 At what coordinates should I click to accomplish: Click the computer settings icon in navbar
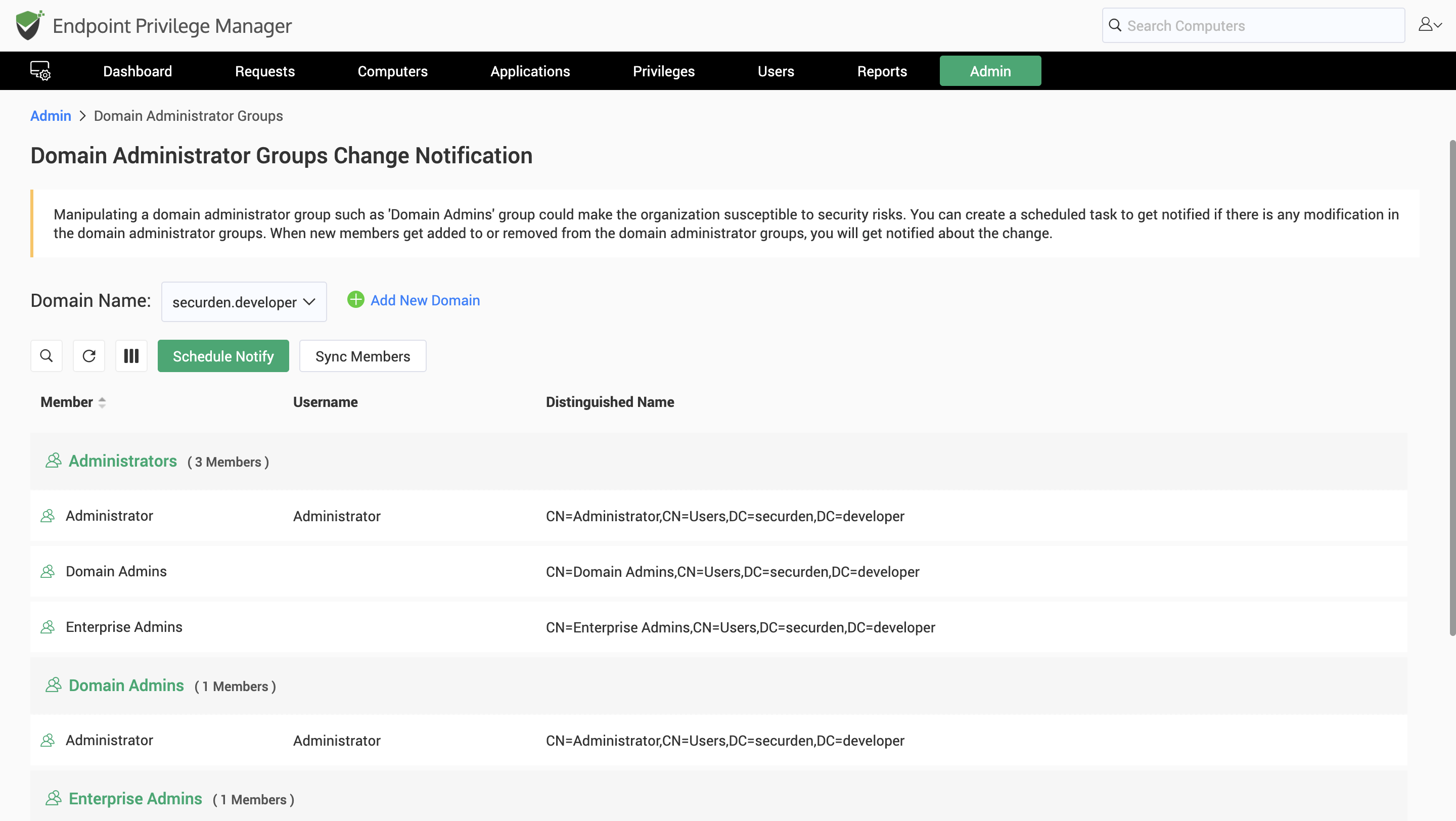point(40,71)
